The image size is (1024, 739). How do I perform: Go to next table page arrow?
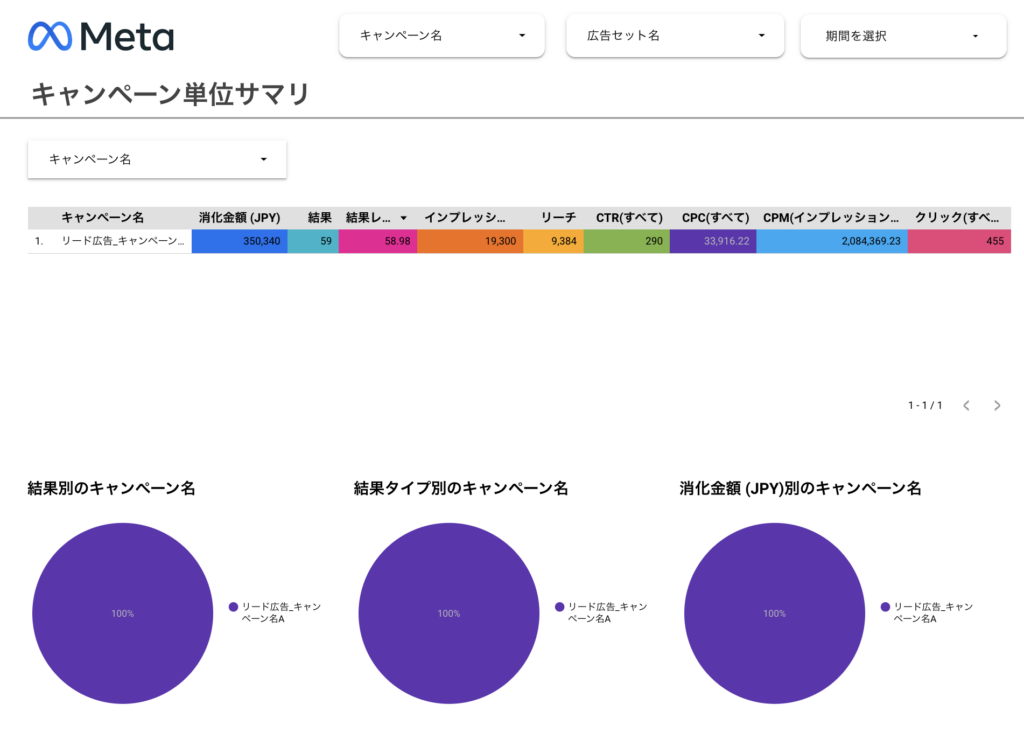click(x=997, y=405)
